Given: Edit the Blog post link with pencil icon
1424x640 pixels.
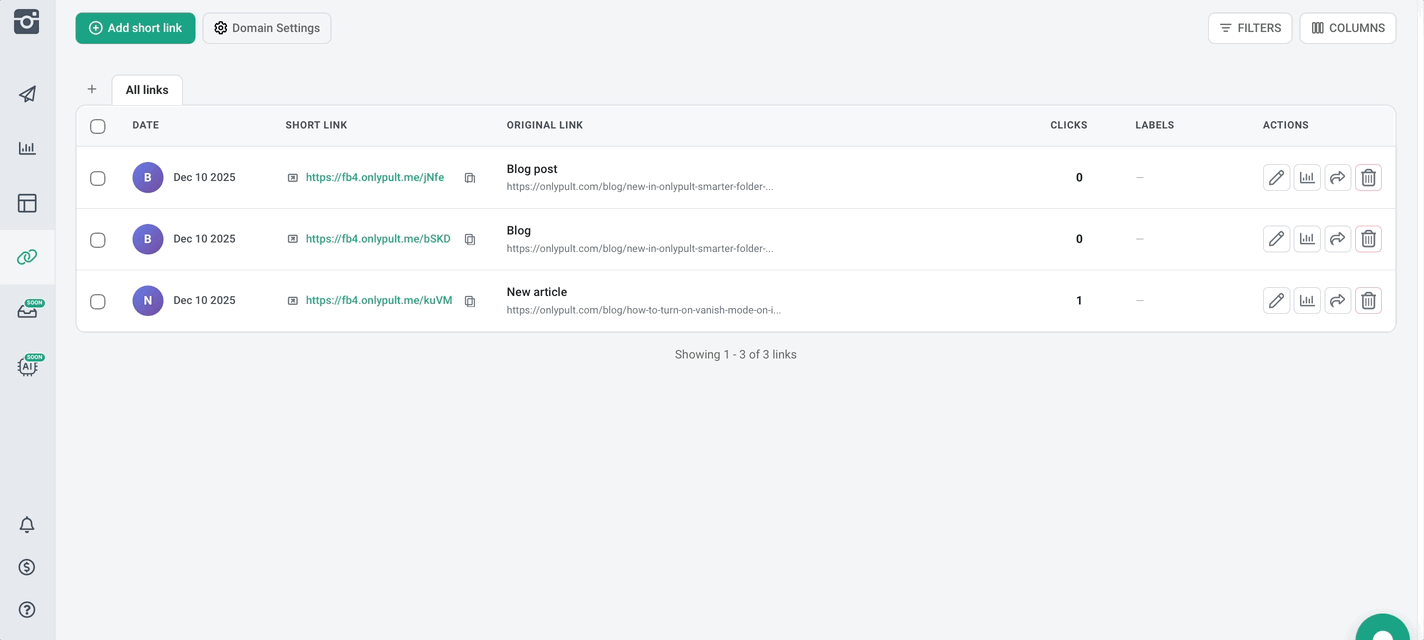Looking at the screenshot, I should click(1276, 177).
